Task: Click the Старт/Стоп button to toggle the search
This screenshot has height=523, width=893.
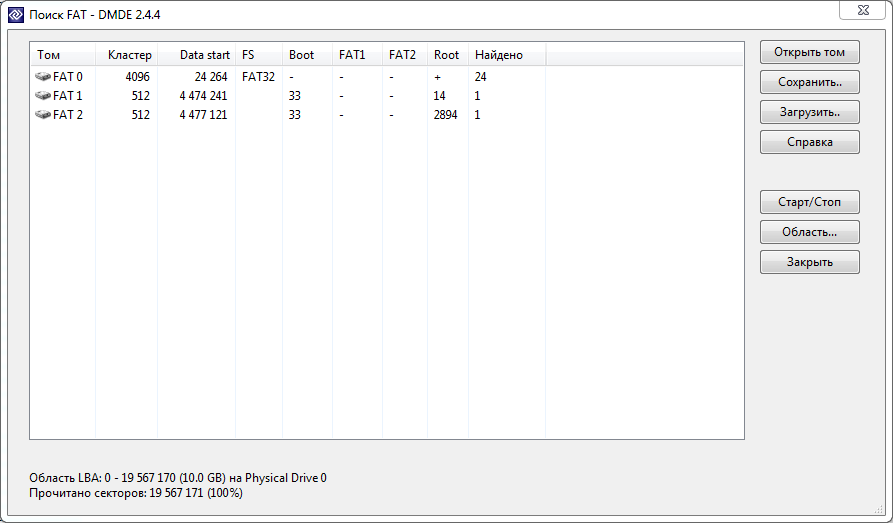Action: tap(809, 202)
